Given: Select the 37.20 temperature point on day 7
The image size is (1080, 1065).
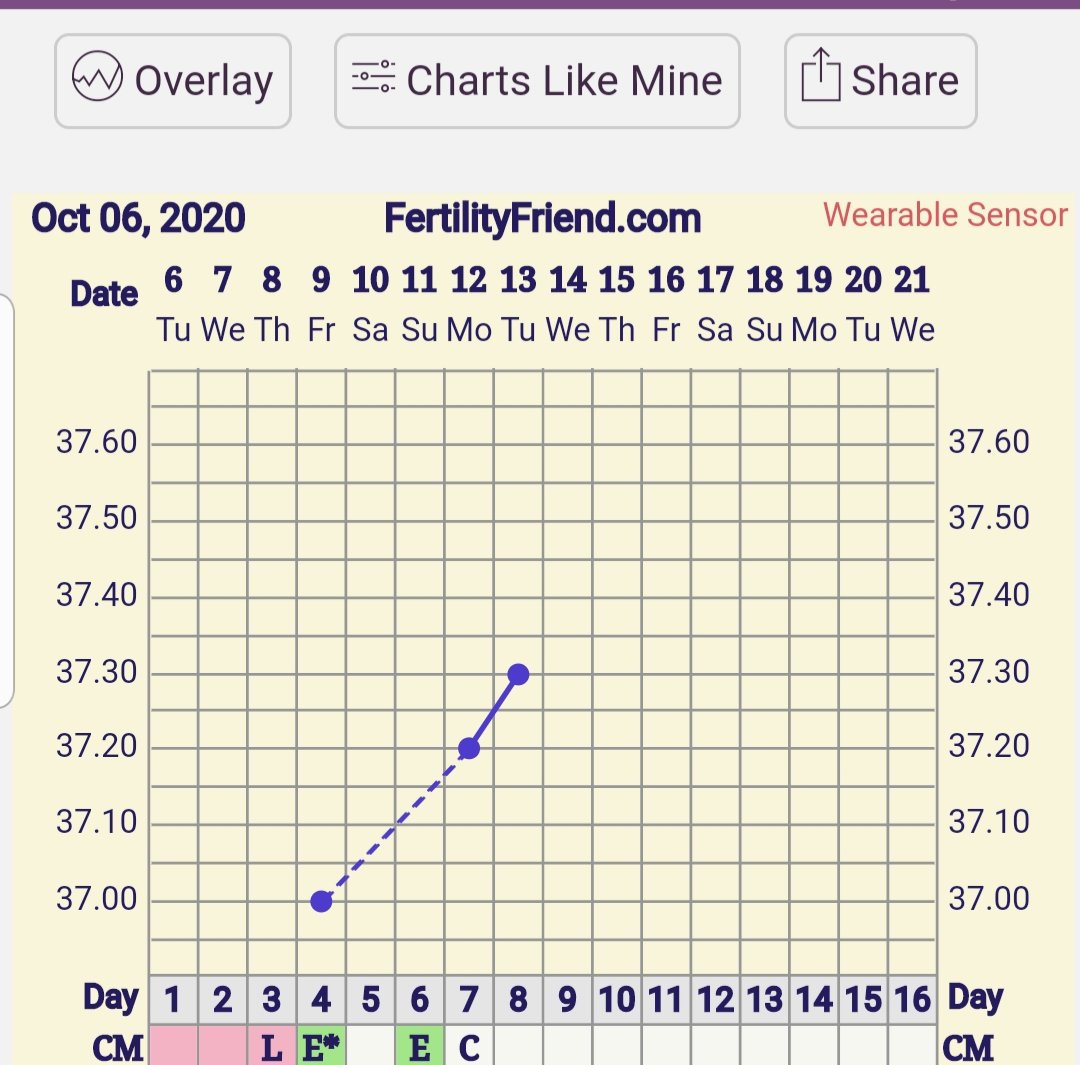Looking at the screenshot, I should 469,748.
